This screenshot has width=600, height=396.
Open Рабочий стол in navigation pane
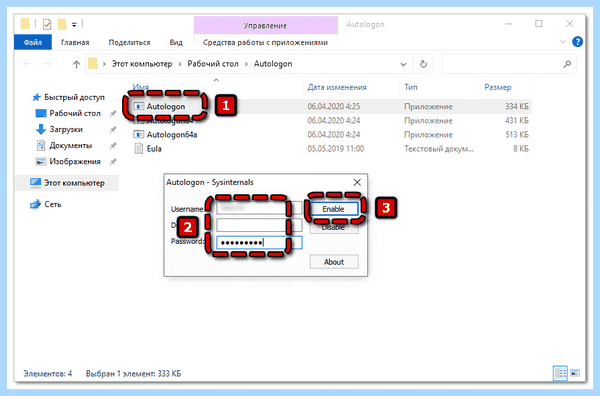point(75,113)
